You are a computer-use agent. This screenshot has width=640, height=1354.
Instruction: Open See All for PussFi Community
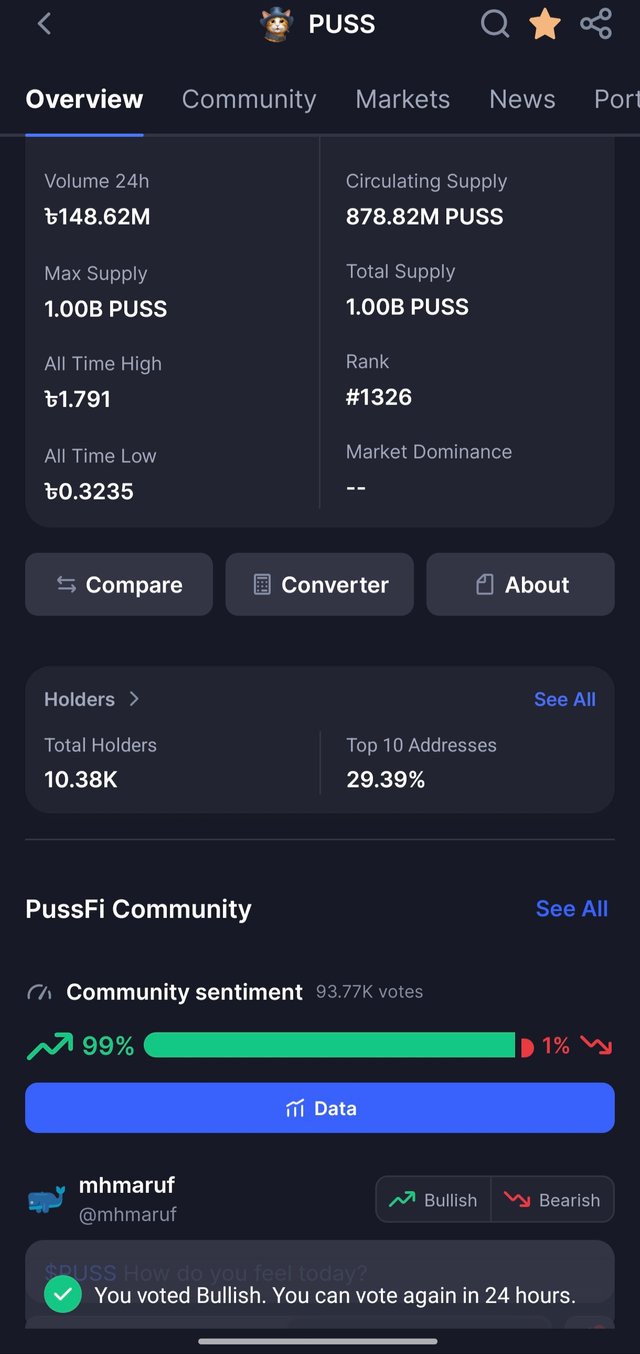click(571, 908)
